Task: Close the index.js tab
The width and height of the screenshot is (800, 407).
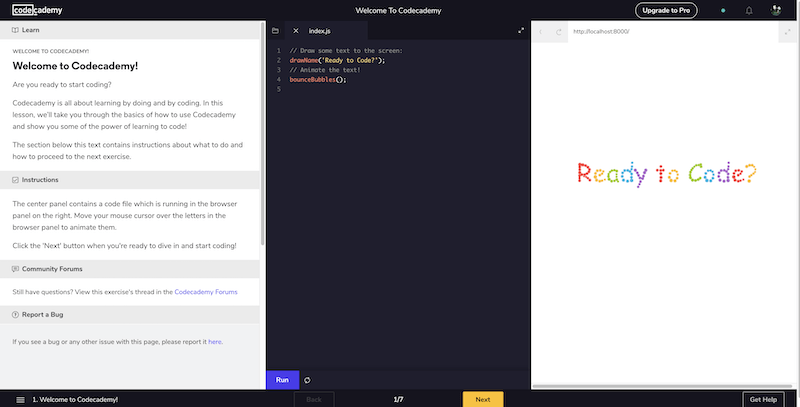Action: (x=295, y=31)
